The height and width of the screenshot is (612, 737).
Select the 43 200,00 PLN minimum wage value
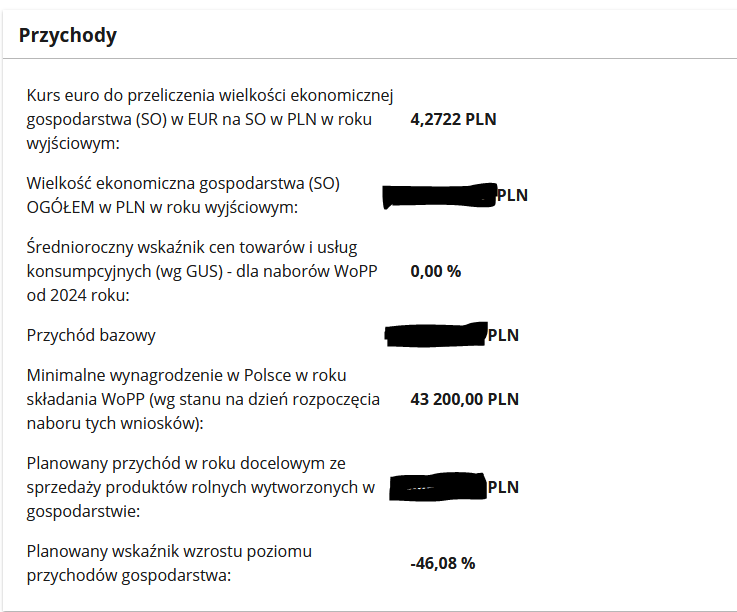pyautogui.click(x=464, y=399)
